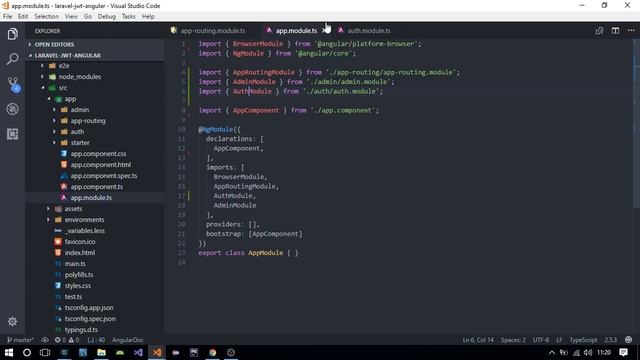The height and width of the screenshot is (360, 640).
Task: Open app.component.spec.ts file
Action: click(104, 176)
